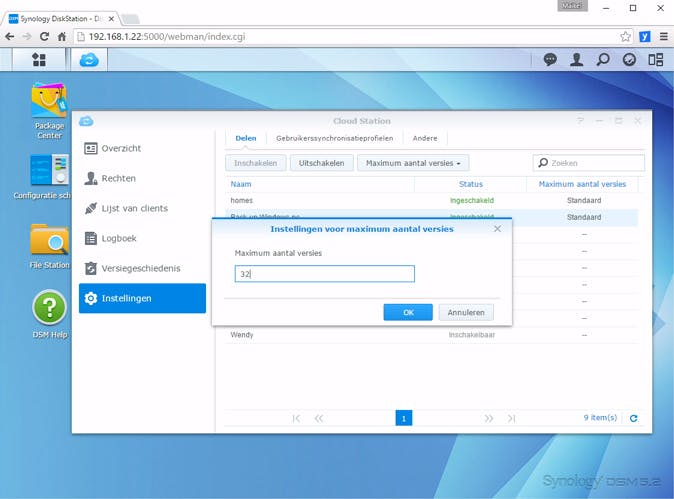Click the Maximum aantal versies input field
Image resolution: width=674 pixels, height=499 pixels.
click(x=325, y=274)
